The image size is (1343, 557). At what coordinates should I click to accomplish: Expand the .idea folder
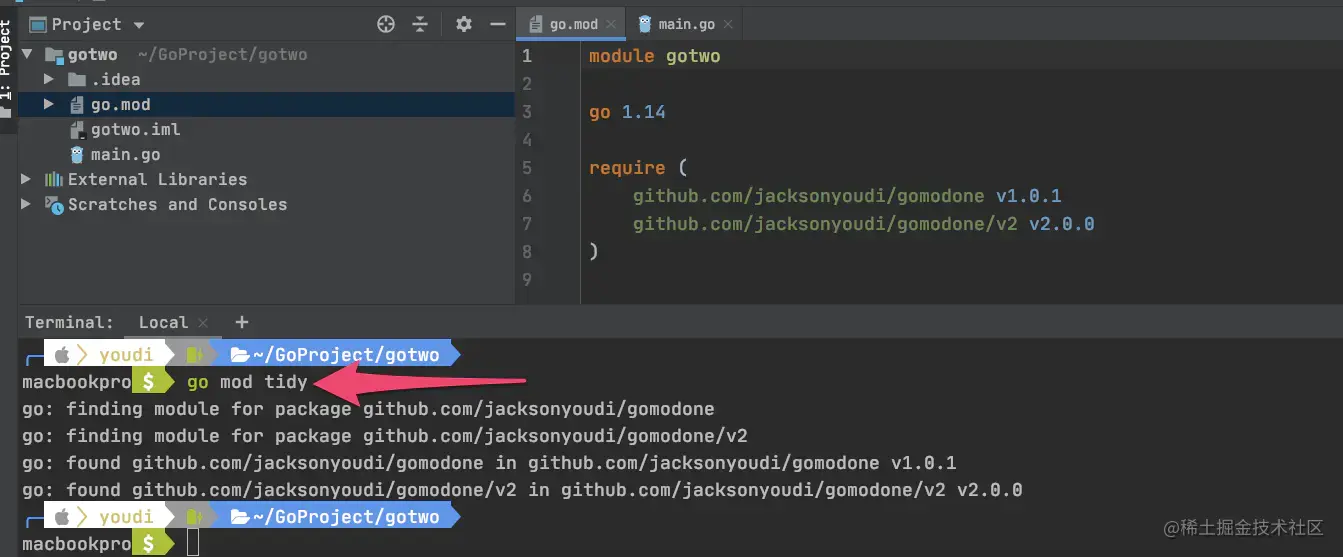pyautogui.click(x=49, y=79)
